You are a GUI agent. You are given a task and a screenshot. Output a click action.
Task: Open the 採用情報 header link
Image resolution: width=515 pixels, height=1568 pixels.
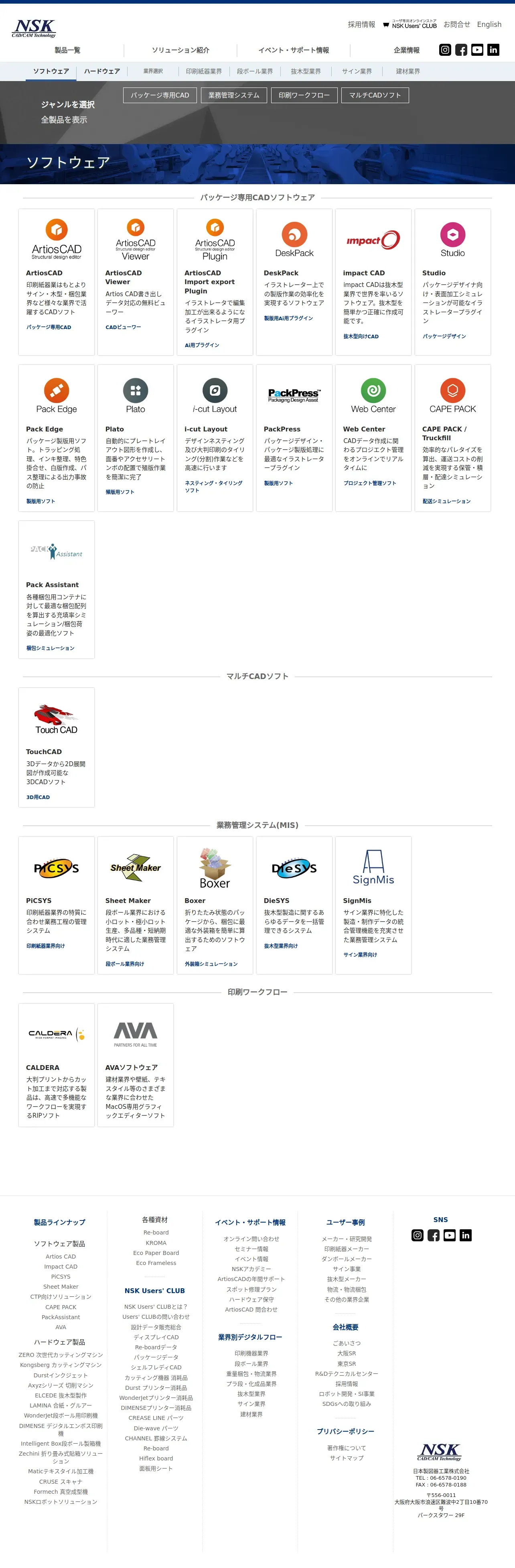coord(361,25)
